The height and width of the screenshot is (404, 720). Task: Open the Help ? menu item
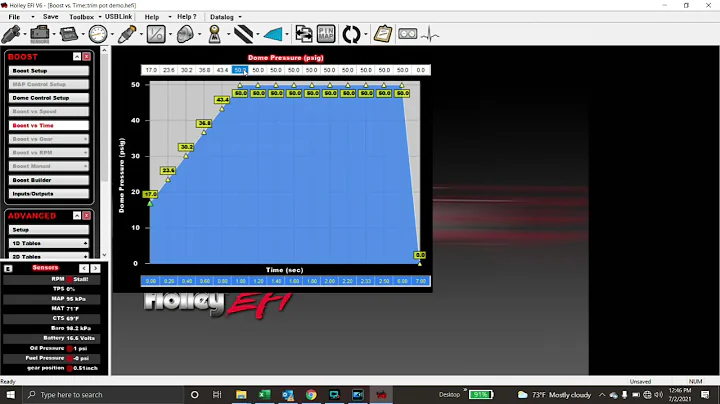click(186, 17)
